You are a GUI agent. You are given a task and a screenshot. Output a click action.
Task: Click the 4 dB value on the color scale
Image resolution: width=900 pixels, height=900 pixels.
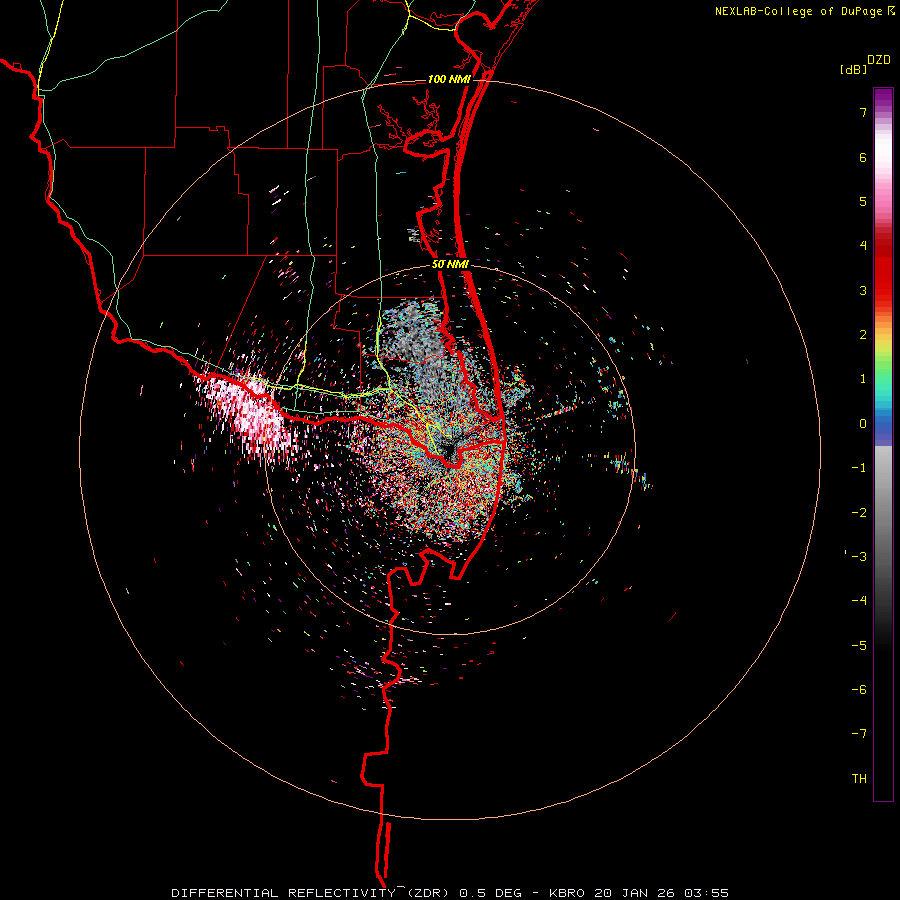point(863,246)
